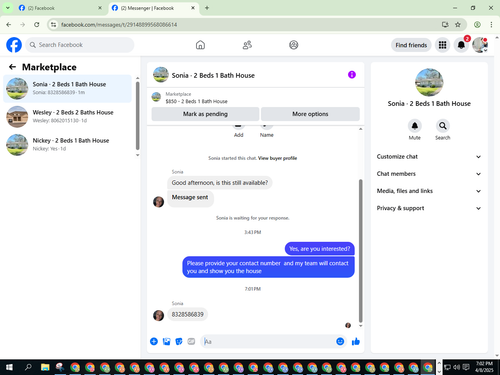Open the Chrome profile icon
500x375 pixels.
click(477, 24)
